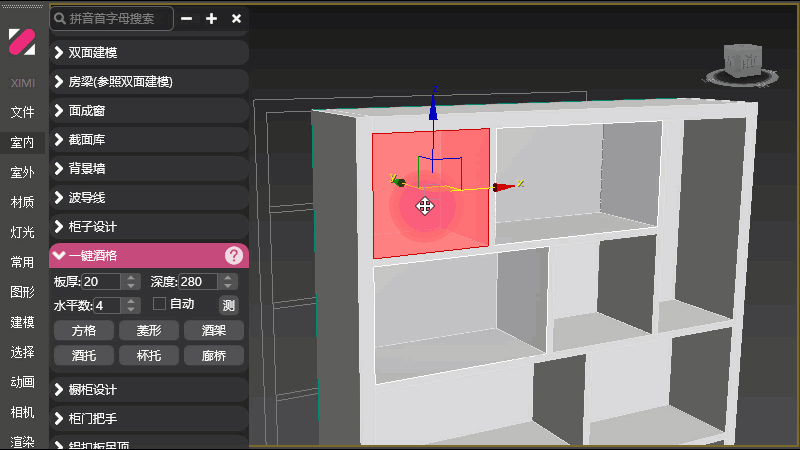Click the plus expand-all icon
Screen dimensions: 800x450
211,19
